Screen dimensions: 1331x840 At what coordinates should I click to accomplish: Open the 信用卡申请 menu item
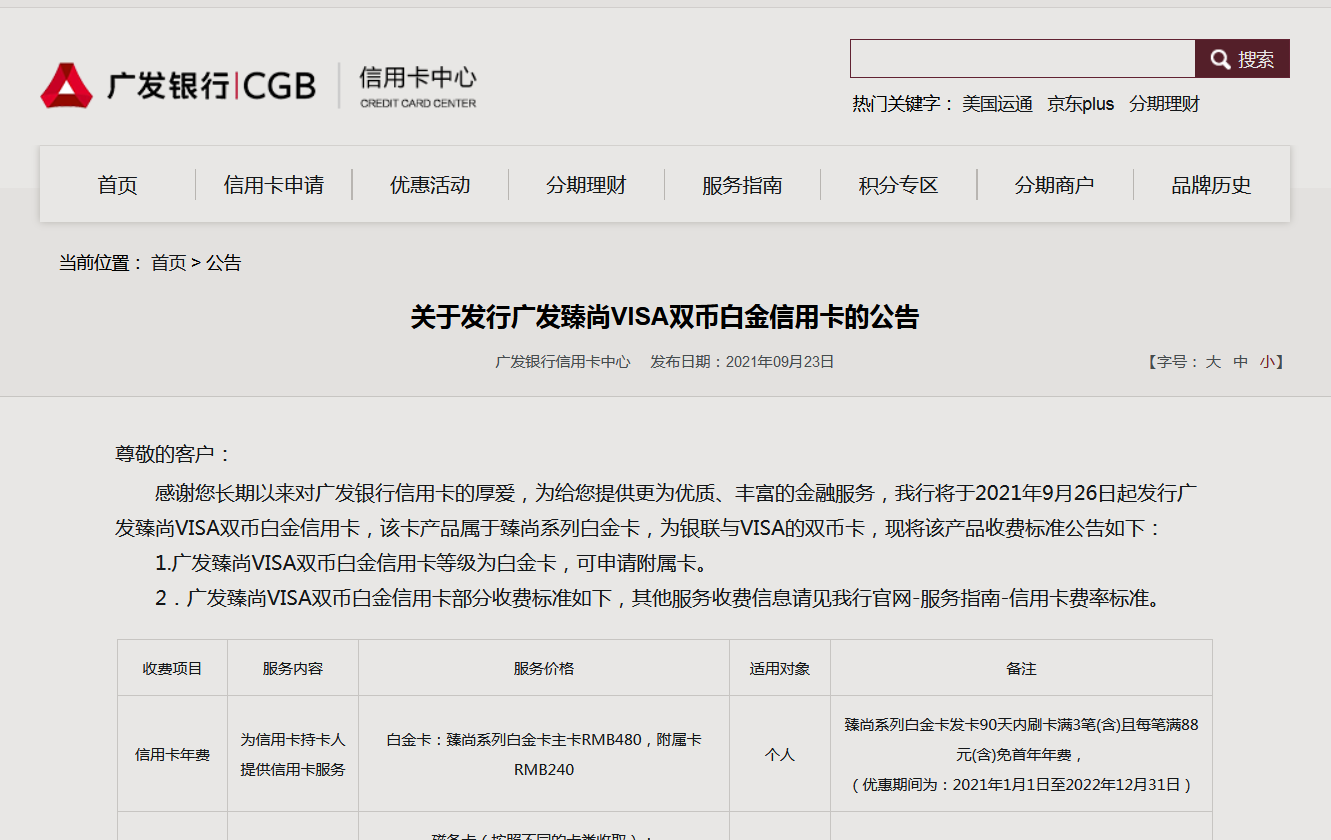point(274,185)
